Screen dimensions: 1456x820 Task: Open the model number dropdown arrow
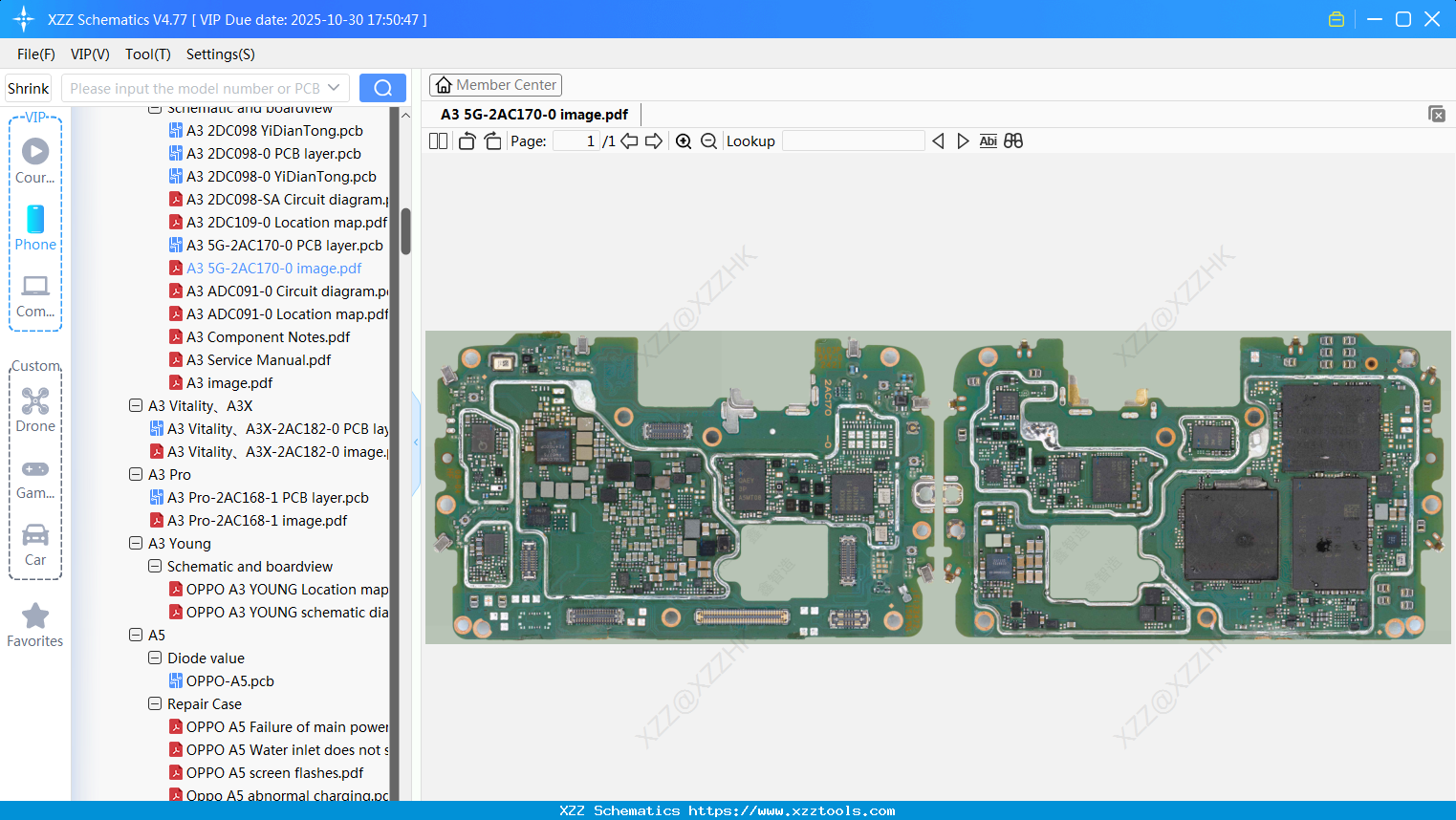point(334,88)
